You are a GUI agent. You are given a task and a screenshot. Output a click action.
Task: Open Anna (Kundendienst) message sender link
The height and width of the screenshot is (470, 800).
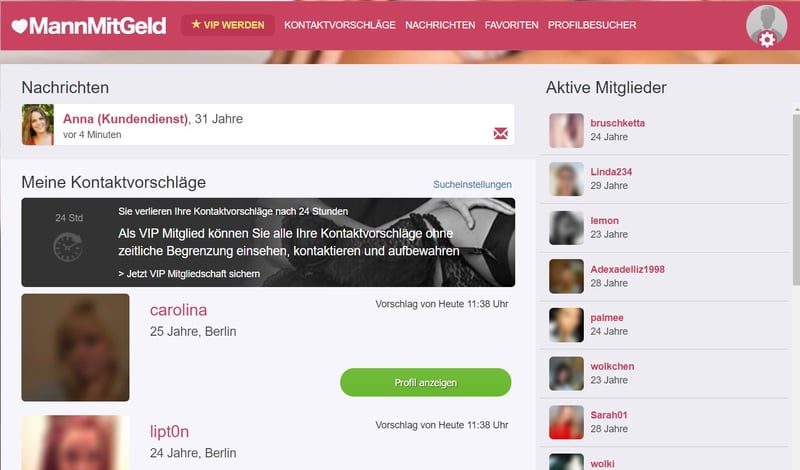(x=126, y=119)
